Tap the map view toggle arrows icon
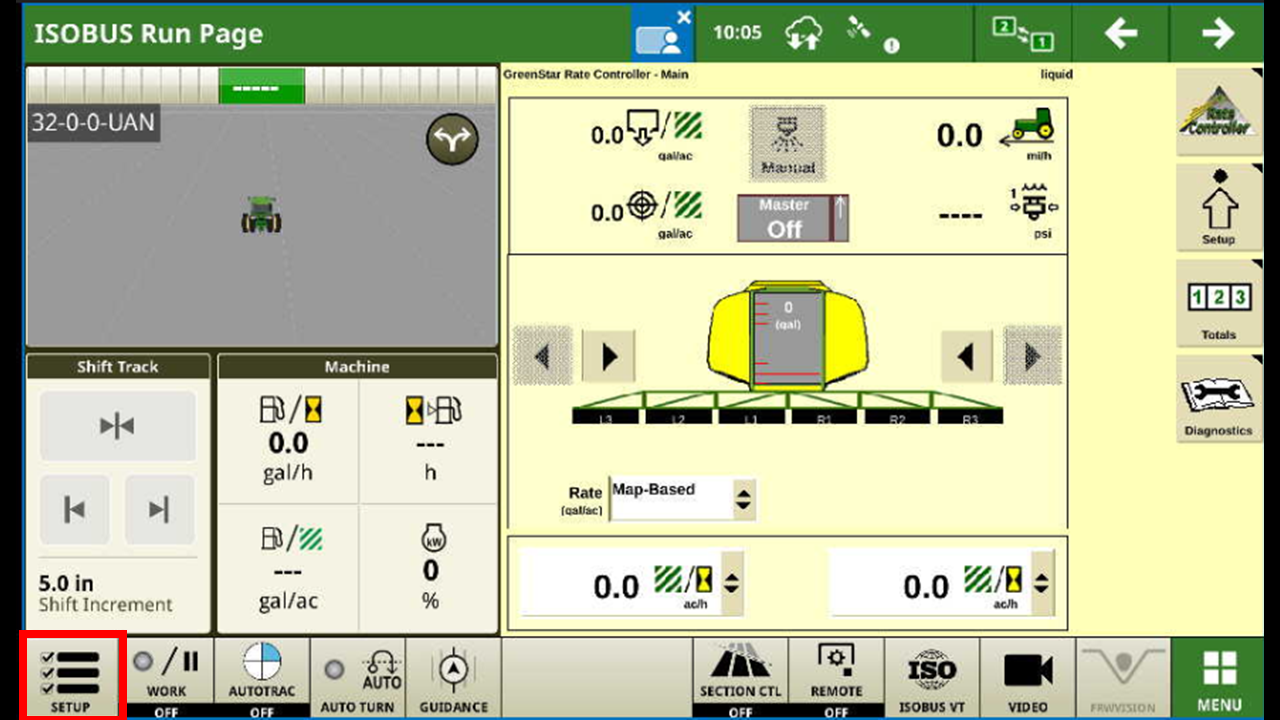1280x720 pixels. click(x=452, y=140)
